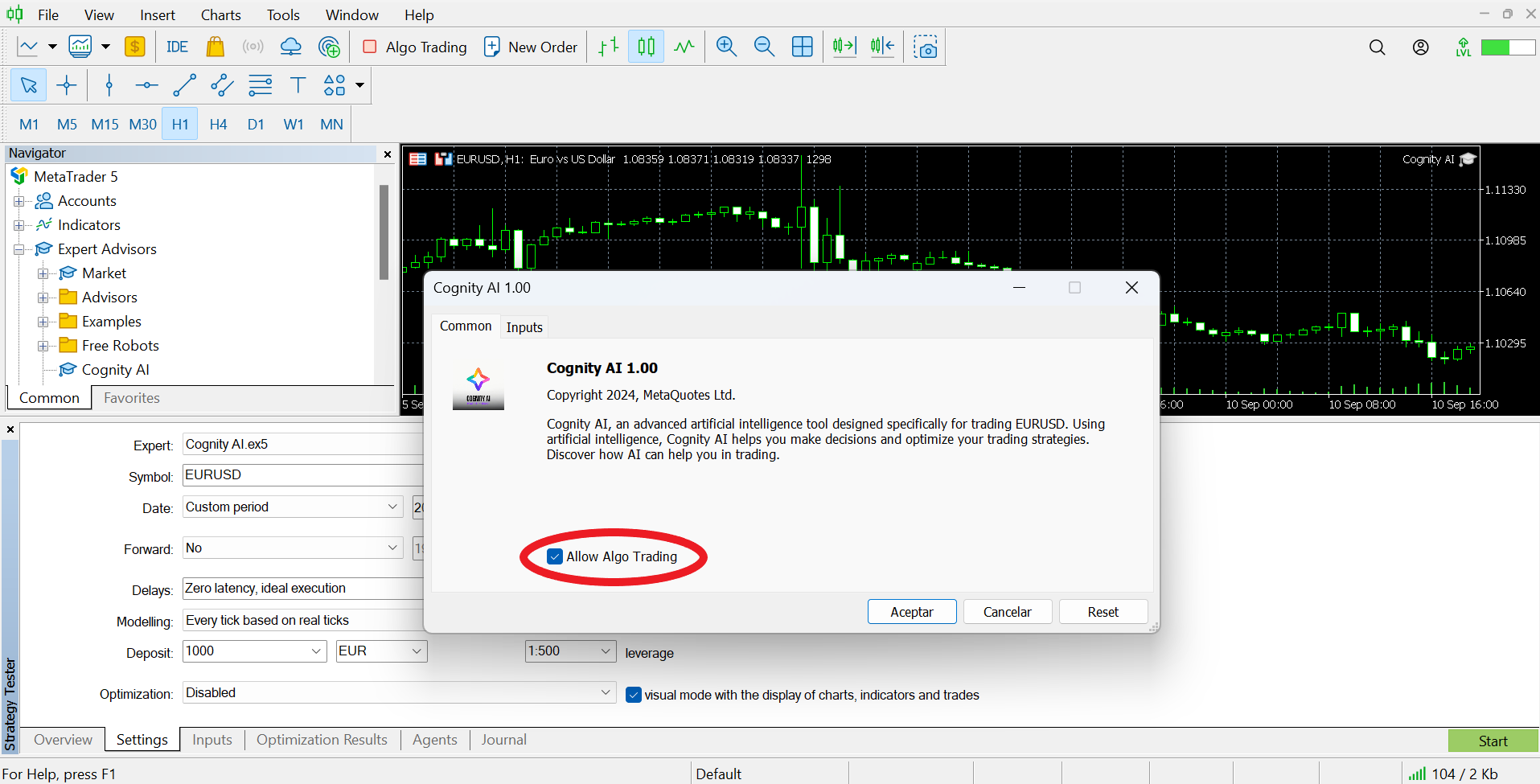
Task: Open the chart type dropdown arrow
Action: (52, 47)
